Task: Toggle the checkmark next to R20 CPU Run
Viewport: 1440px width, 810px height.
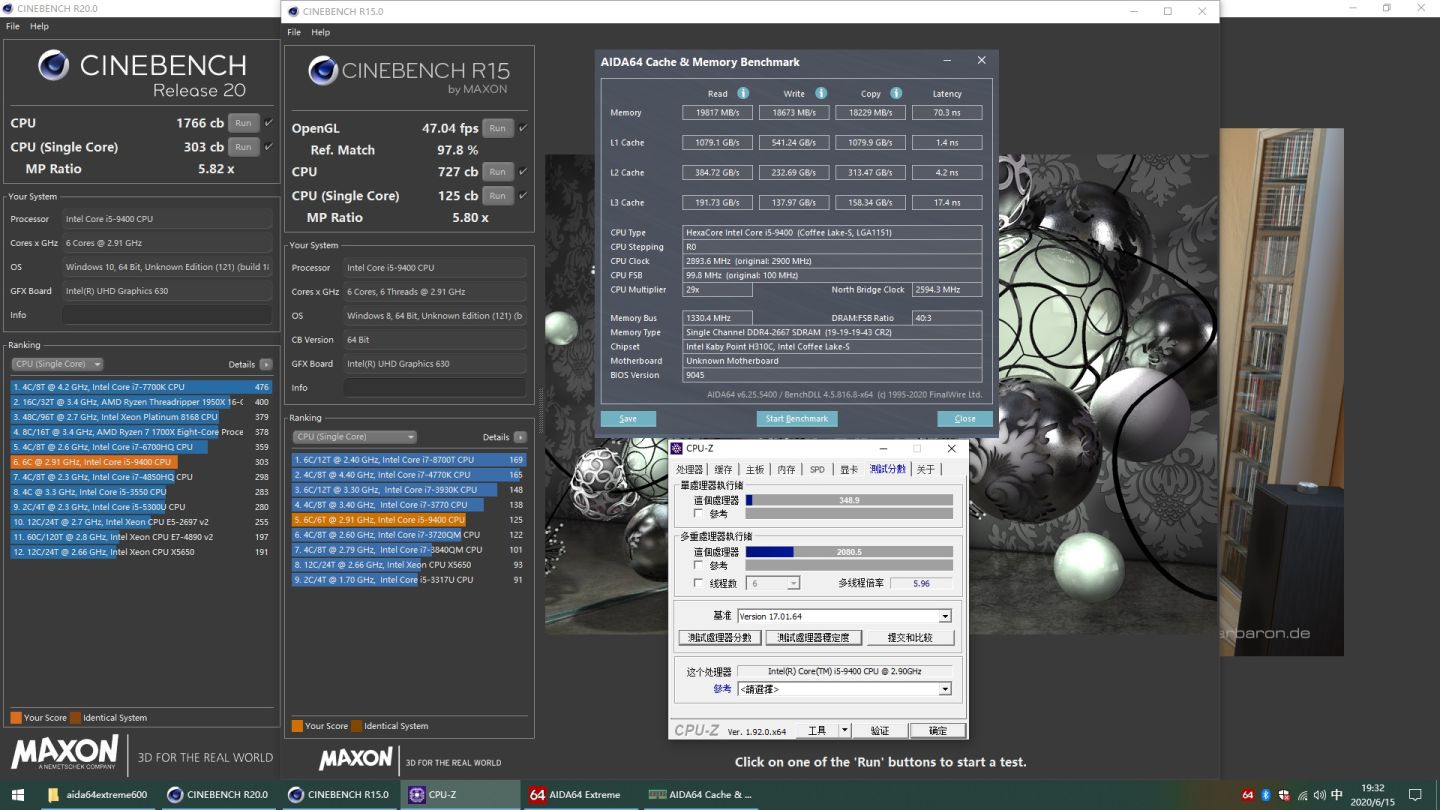Action: [x=268, y=123]
